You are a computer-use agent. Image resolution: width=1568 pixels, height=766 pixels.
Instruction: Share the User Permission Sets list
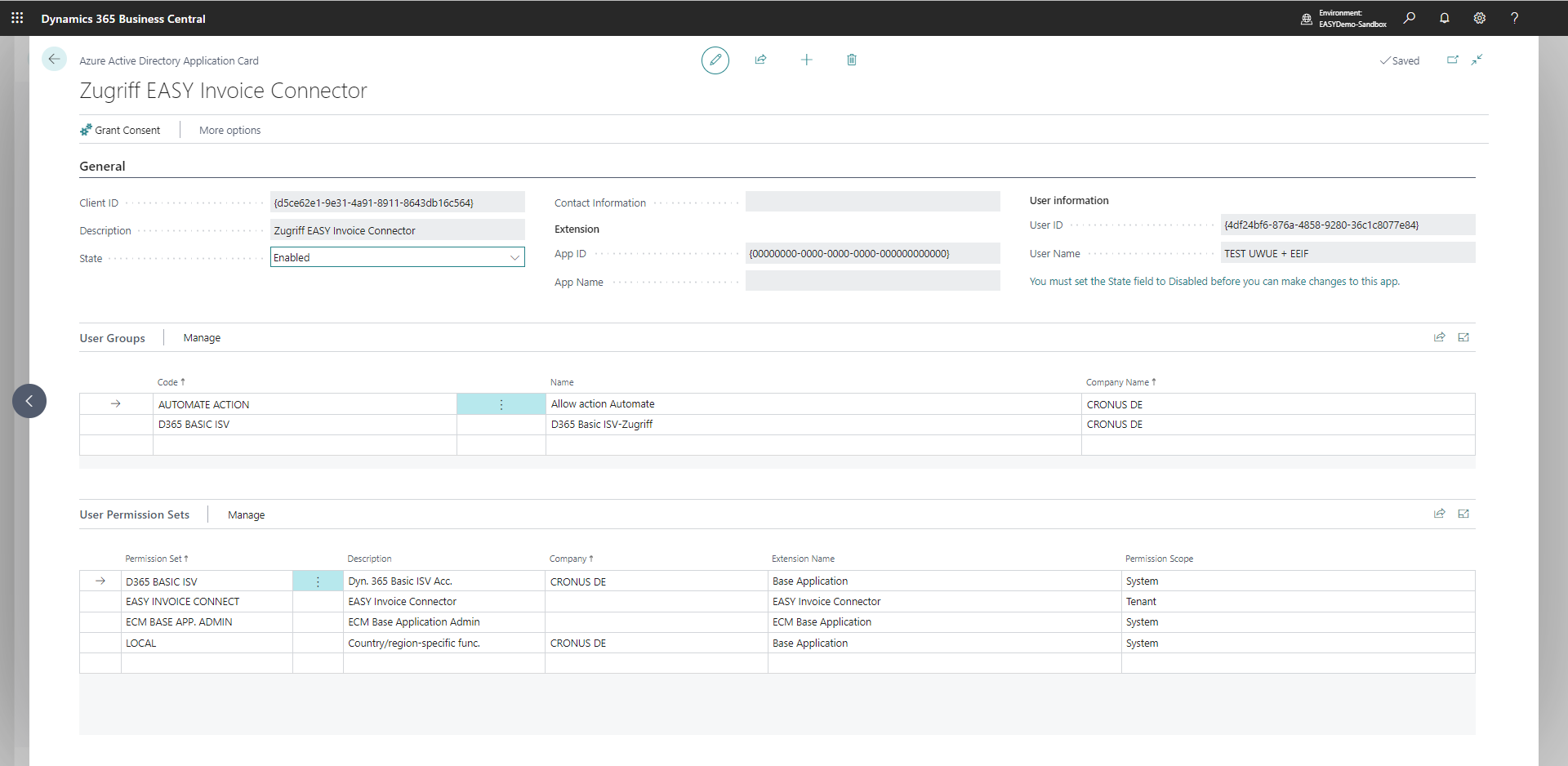pyautogui.click(x=1440, y=514)
